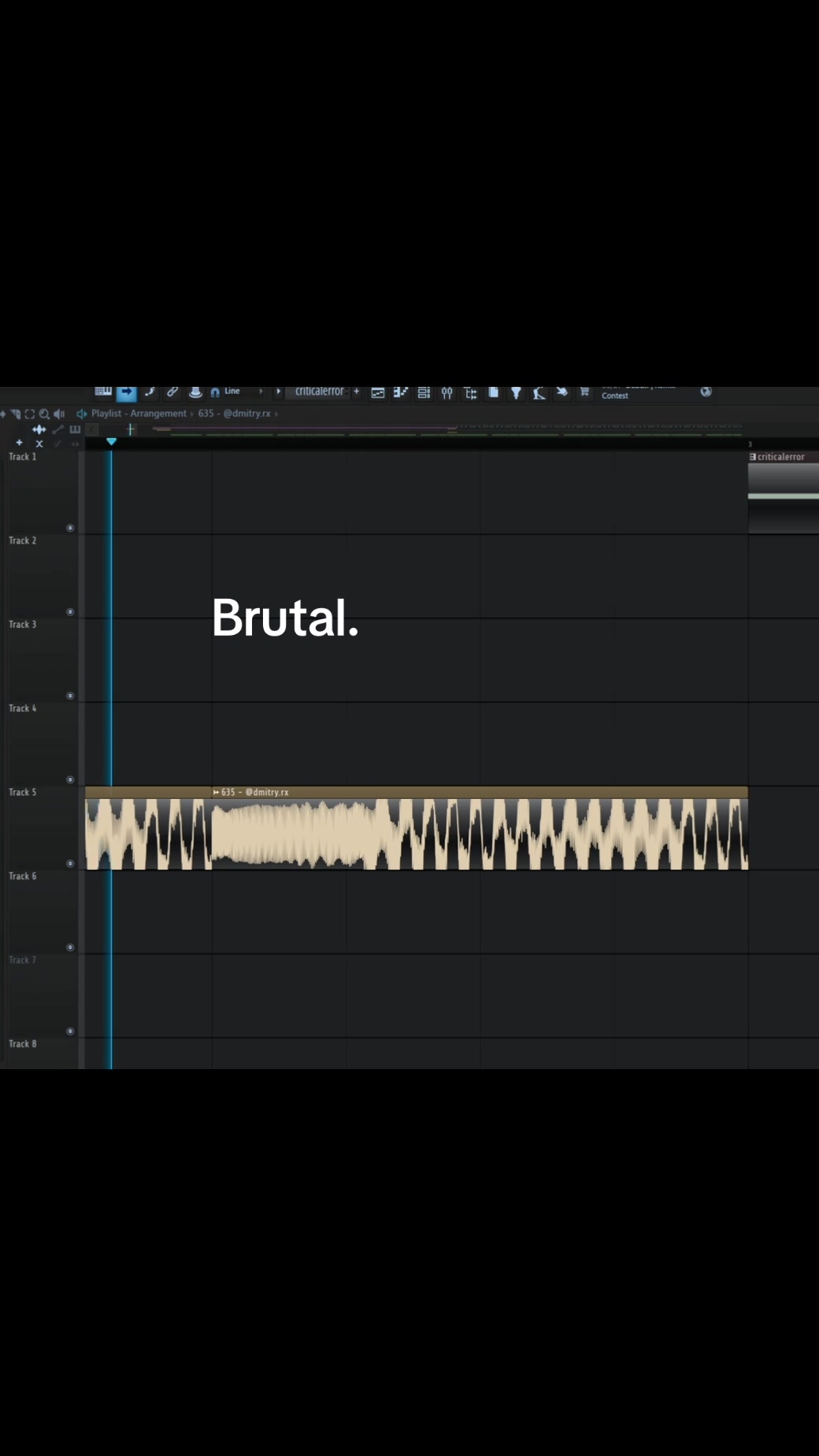Open the criticalerror pattern clip menu icon
This screenshot has width=819, height=1456.
coord(753,457)
